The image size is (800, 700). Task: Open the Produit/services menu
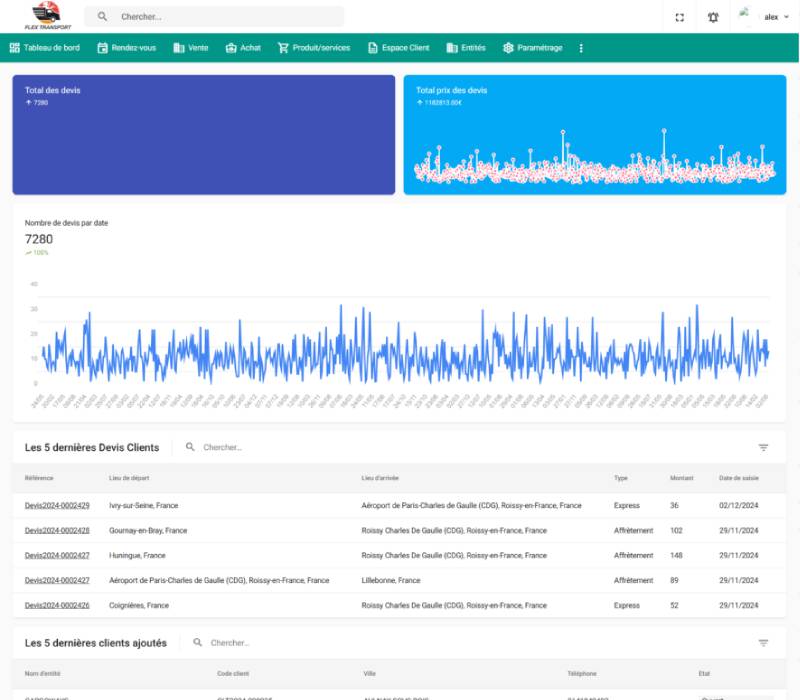(314, 48)
